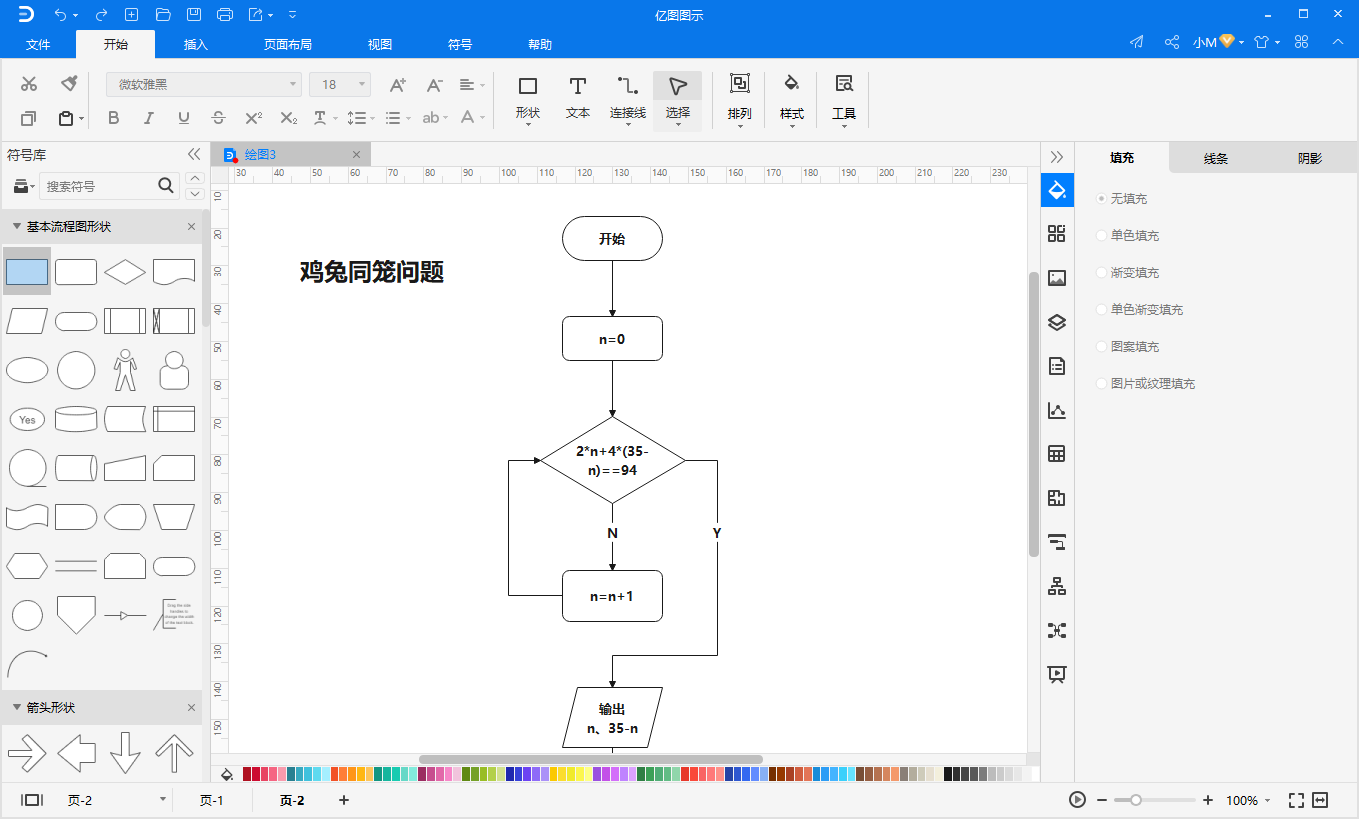Screen dimensions: 1359x819
Task: Activate the Select pointer tool
Action: coord(678,100)
